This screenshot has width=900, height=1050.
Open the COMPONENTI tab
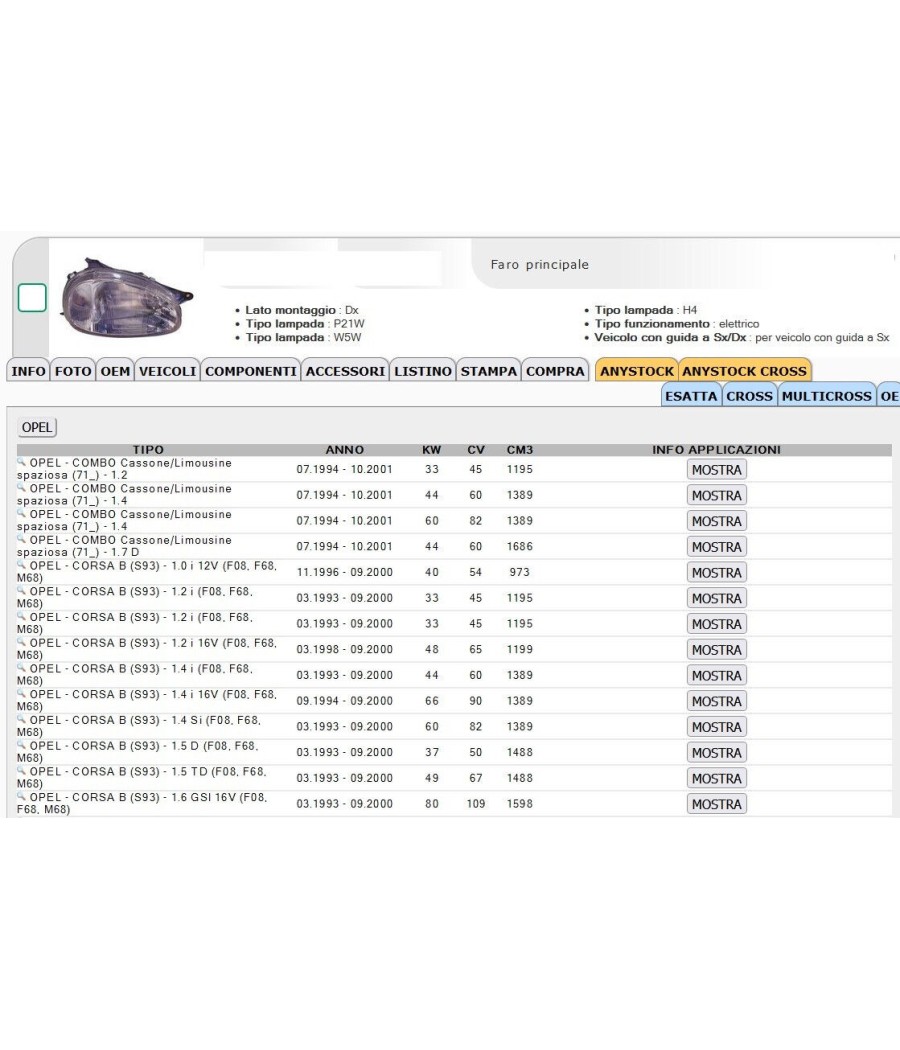(x=250, y=371)
